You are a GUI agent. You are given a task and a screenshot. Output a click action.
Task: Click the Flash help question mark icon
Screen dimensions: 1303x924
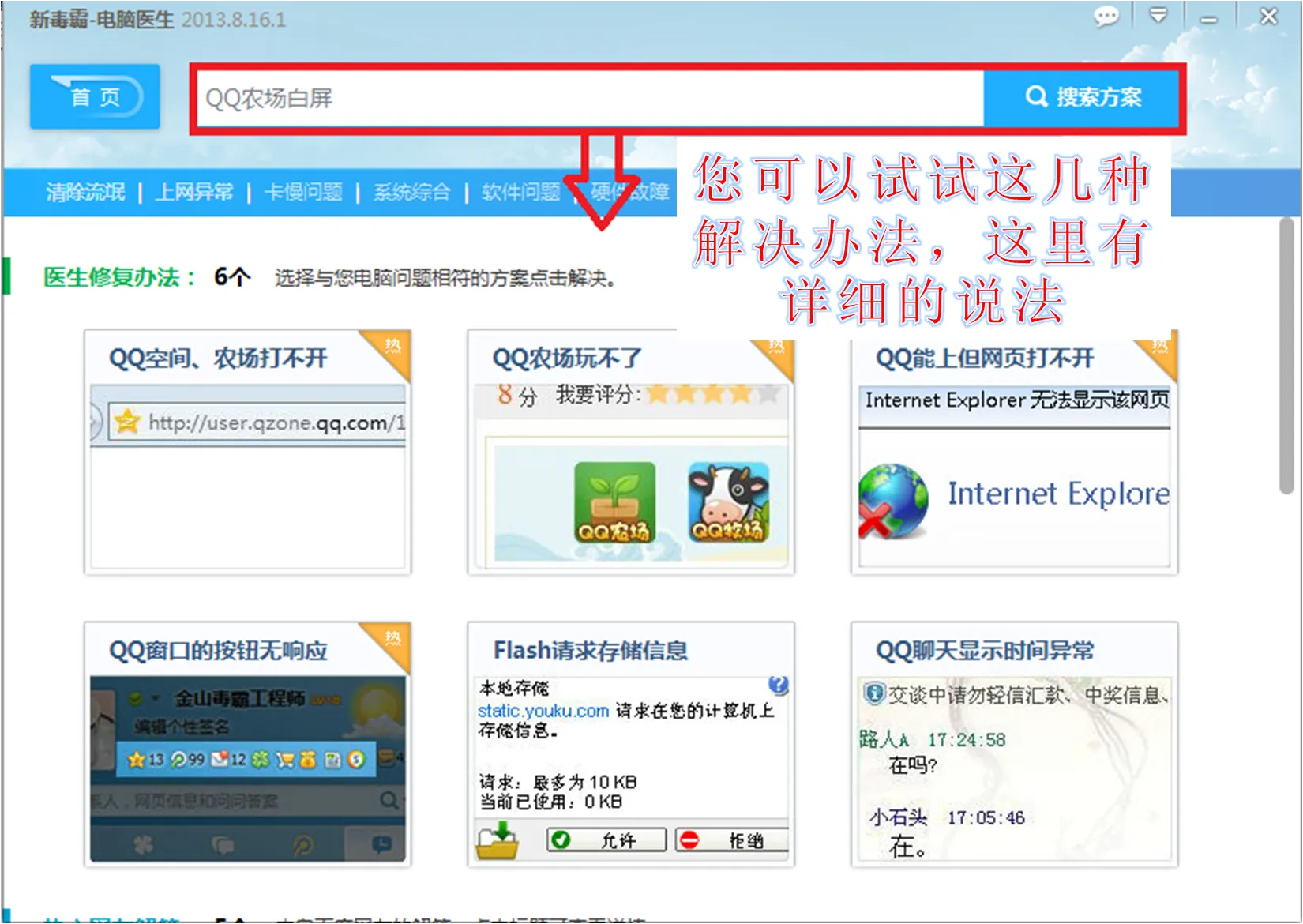tap(778, 685)
